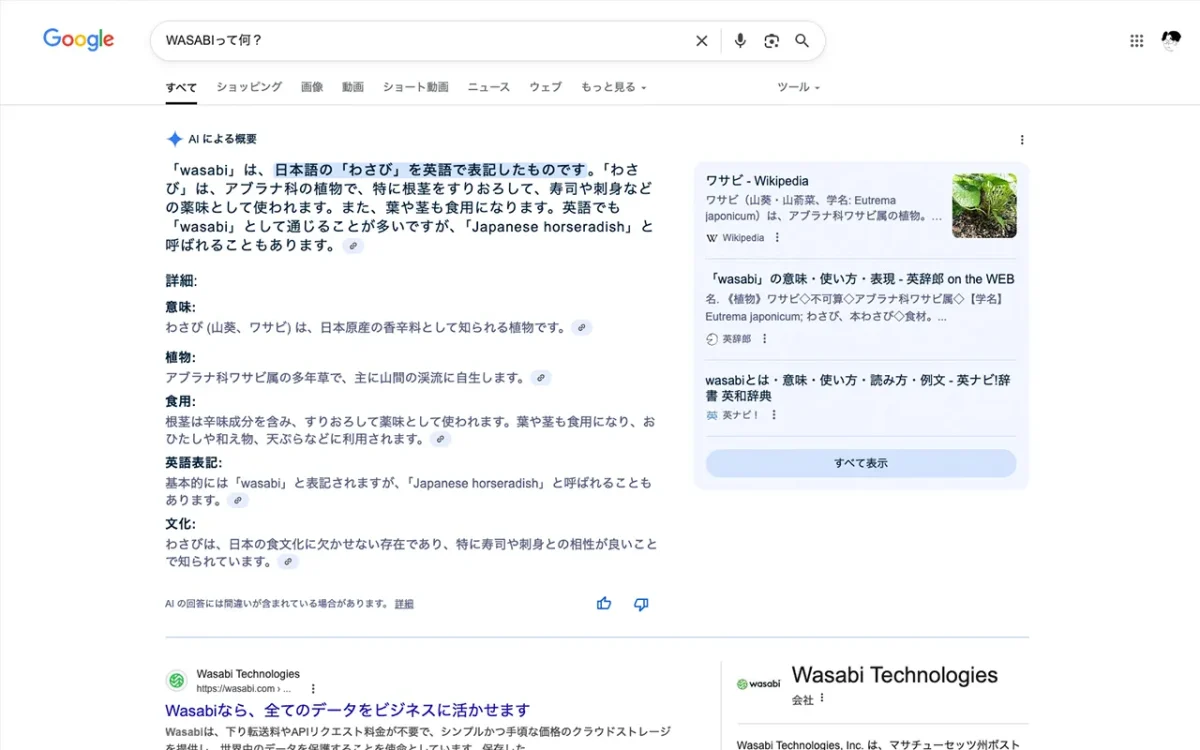Give thumbs up to the AI overview

(x=604, y=604)
